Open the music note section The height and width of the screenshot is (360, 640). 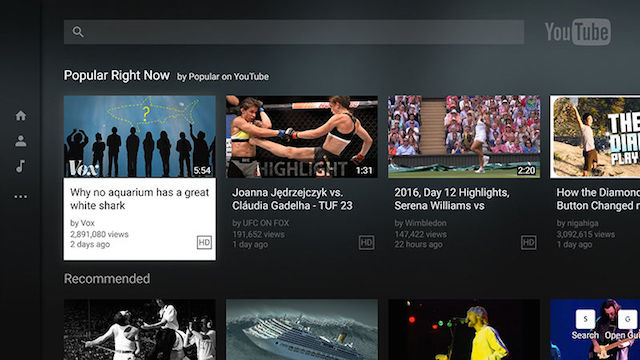click(x=20, y=166)
